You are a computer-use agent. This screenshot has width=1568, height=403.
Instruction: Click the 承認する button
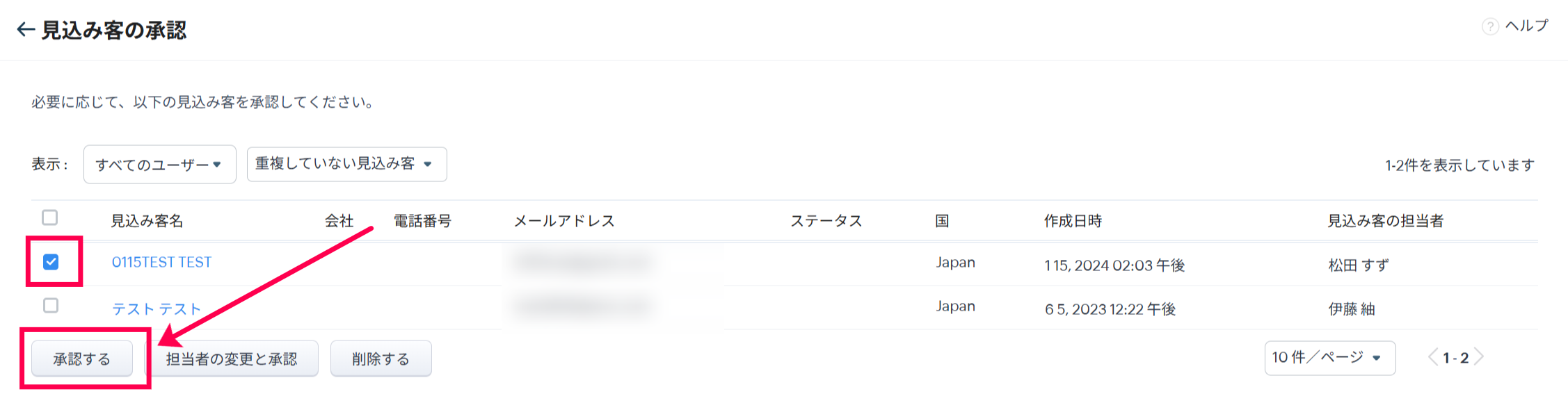coord(82,359)
